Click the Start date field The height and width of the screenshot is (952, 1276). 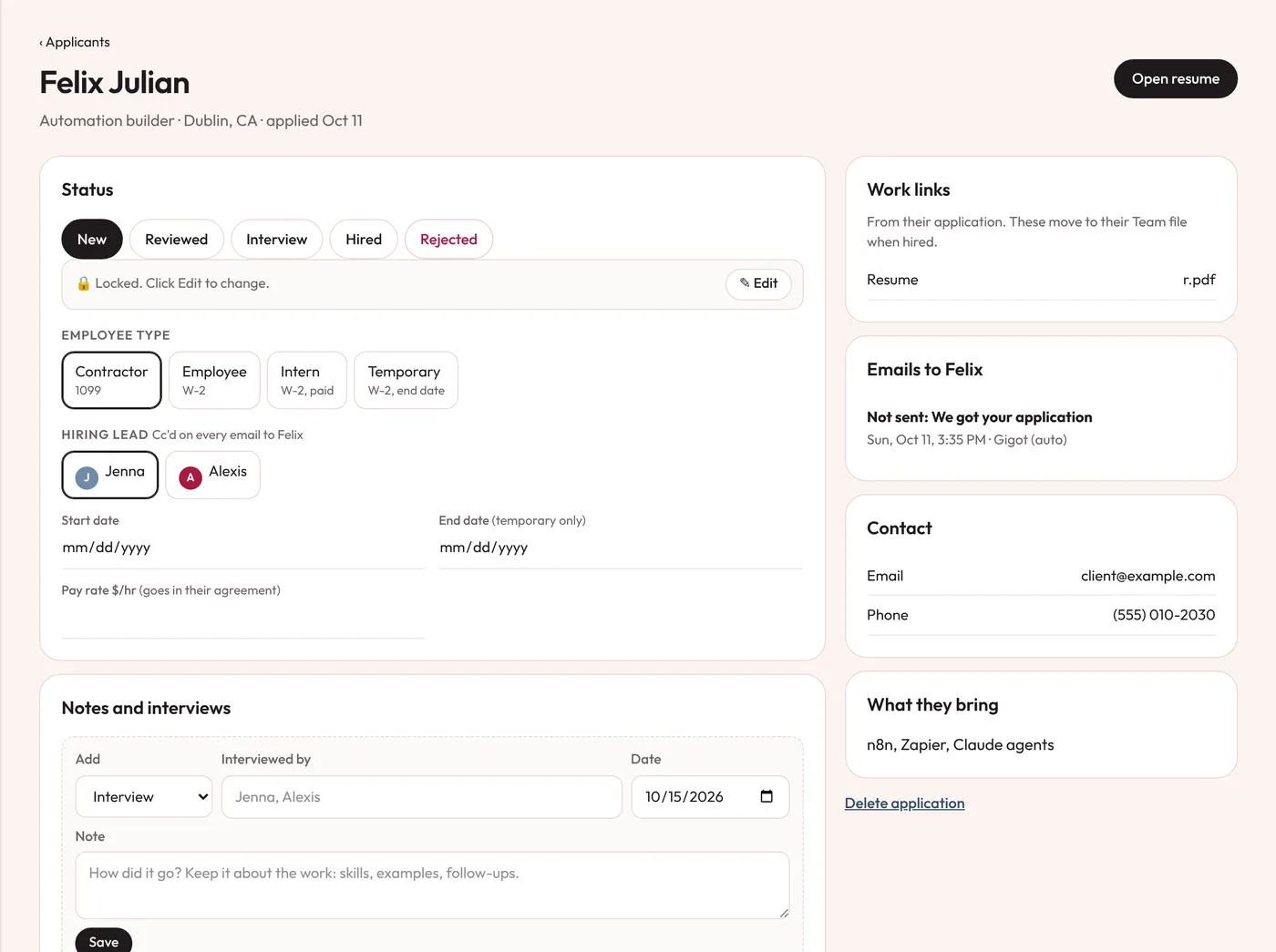click(243, 548)
